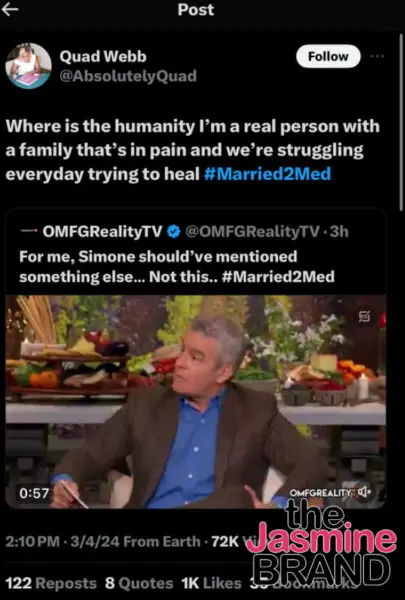The image size is (405, 600).
Task: Click the OMFGRealityTV verified badge
Action: [174, 232]
